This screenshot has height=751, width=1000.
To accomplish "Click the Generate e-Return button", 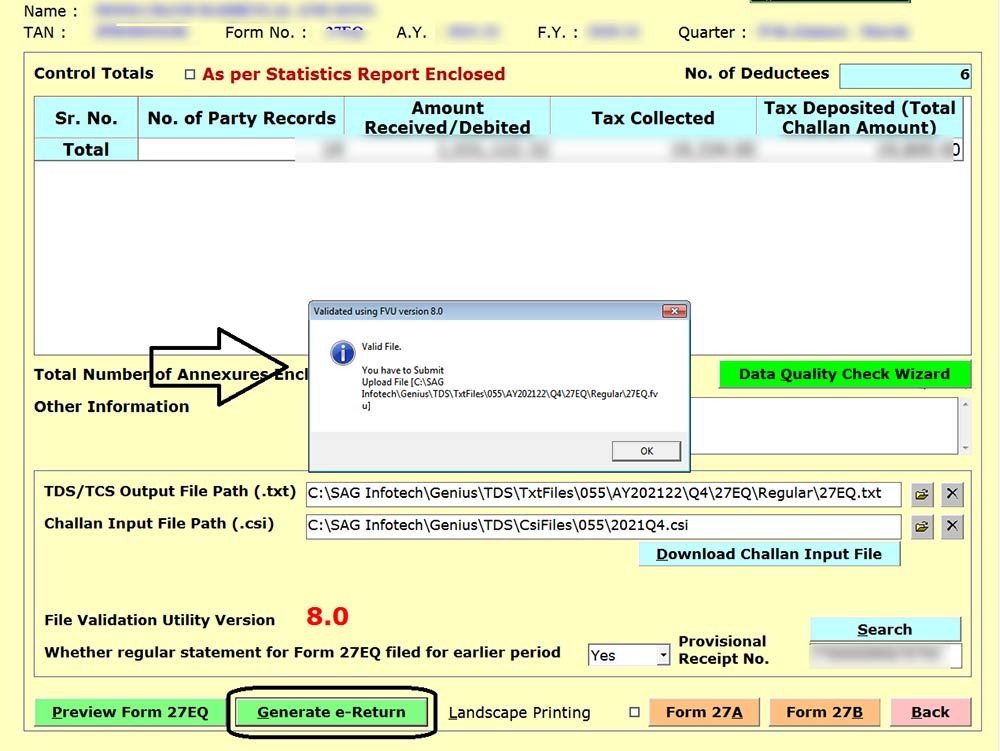I will 332,712.
